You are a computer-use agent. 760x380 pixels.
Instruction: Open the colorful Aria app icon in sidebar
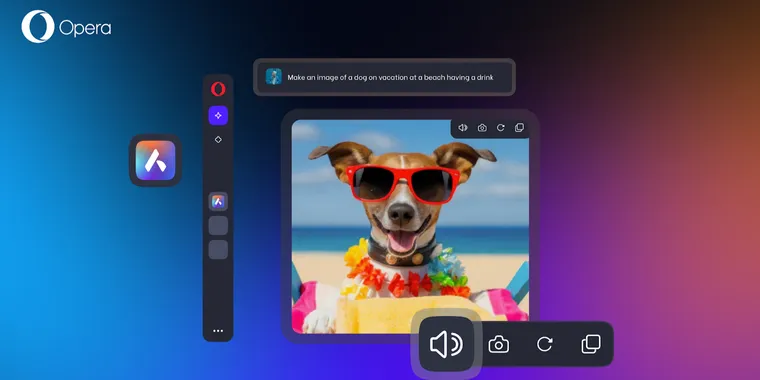(218, 202)
